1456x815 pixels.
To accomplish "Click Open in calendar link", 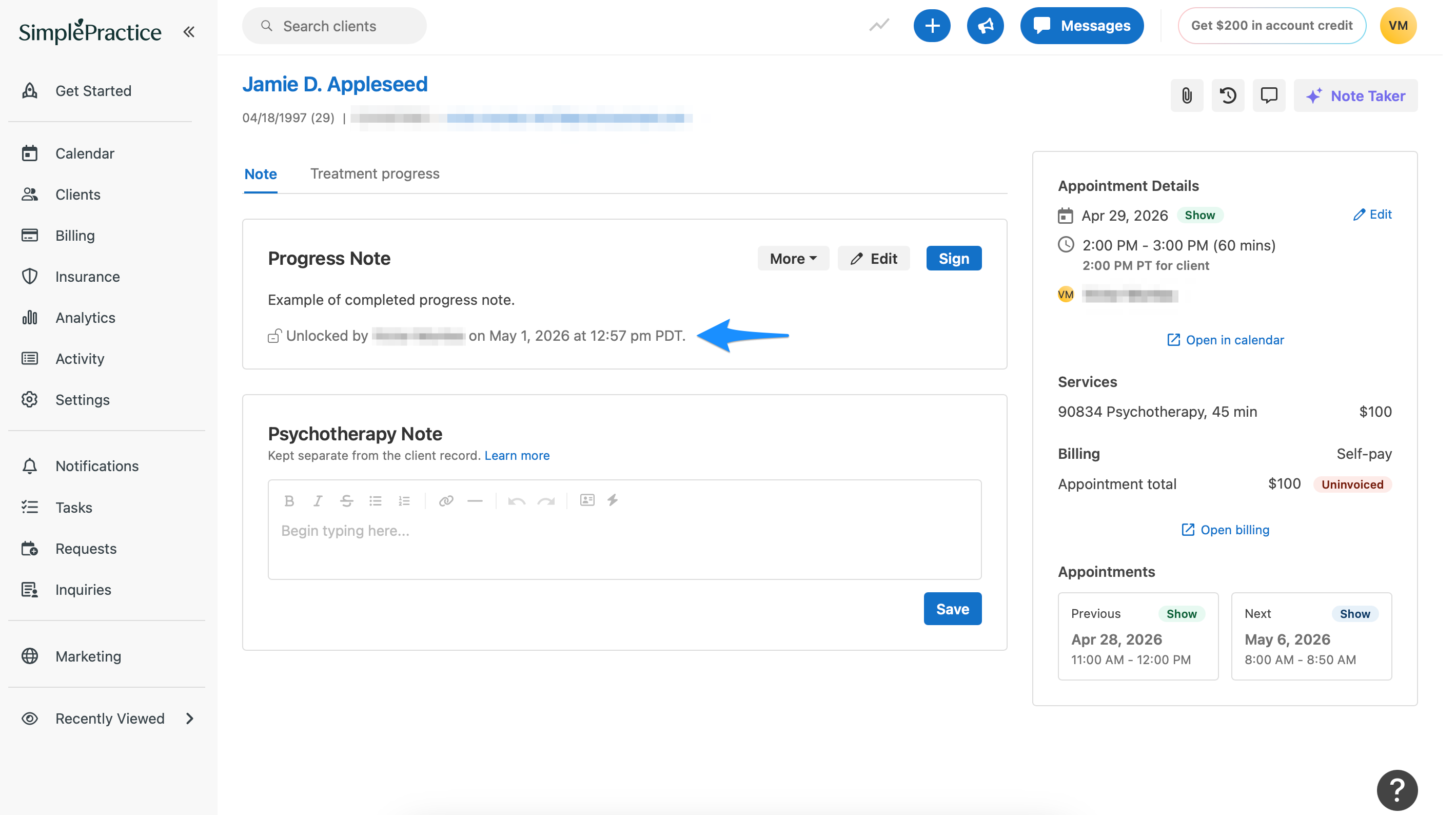I will pyautogui.click(x=1226, y=340).
